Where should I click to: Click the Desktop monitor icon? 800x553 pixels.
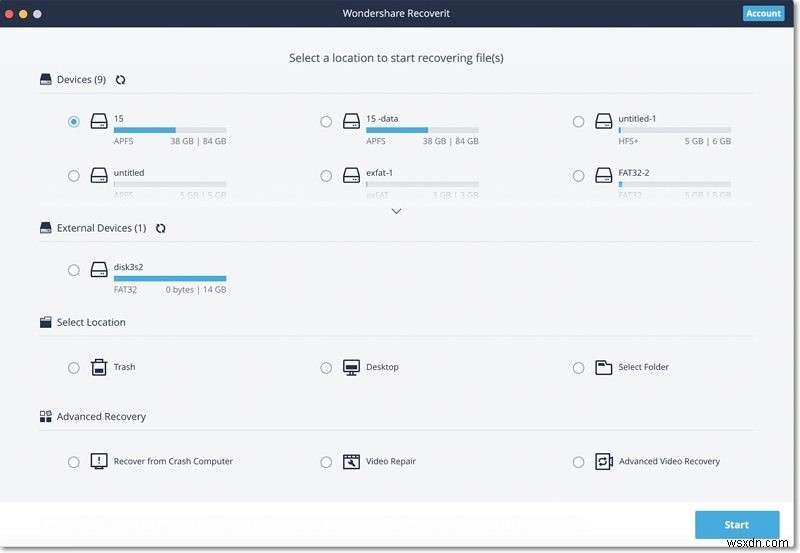(x=351, y=367)
